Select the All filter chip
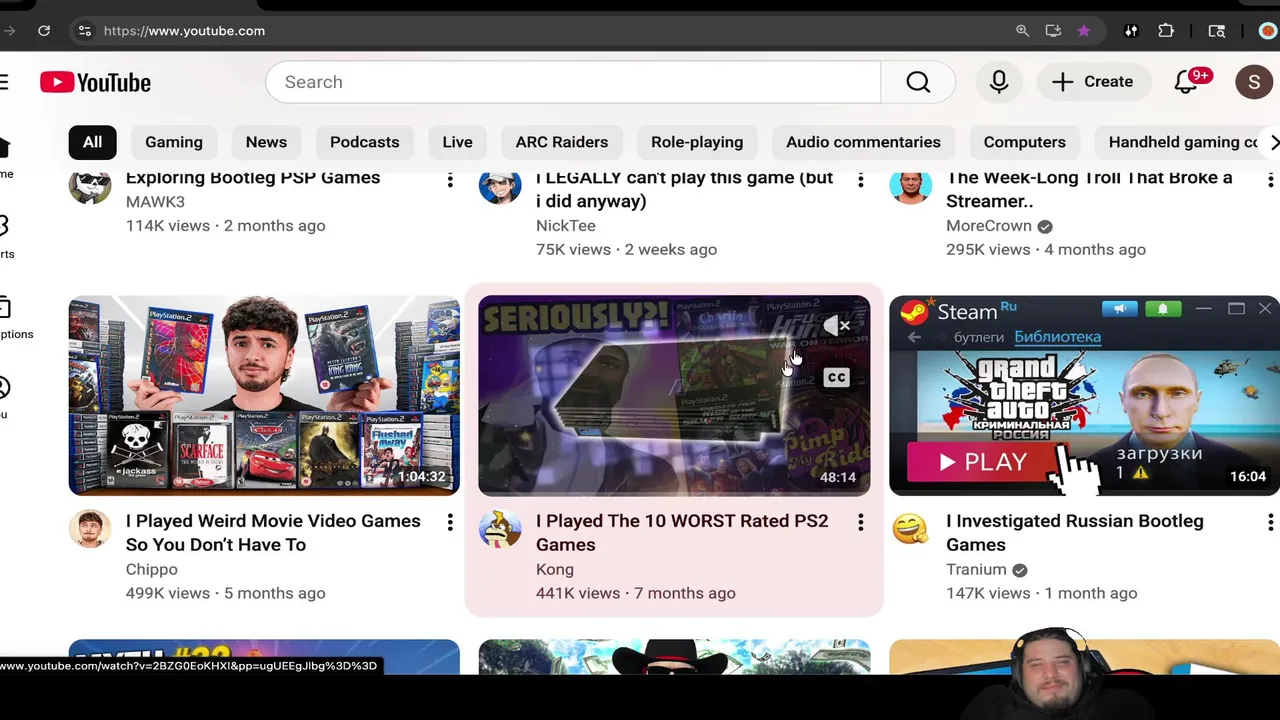This screenshot has width=1280, height=720. click(x=92, y=142)
